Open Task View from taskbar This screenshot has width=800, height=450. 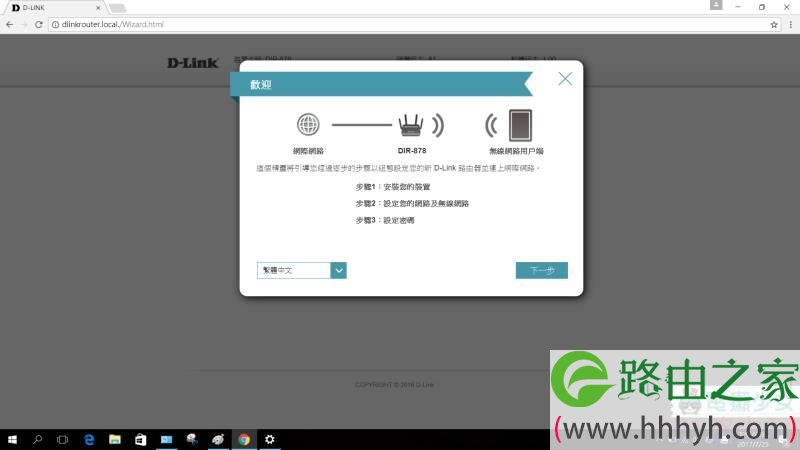(x=62, y=439)
